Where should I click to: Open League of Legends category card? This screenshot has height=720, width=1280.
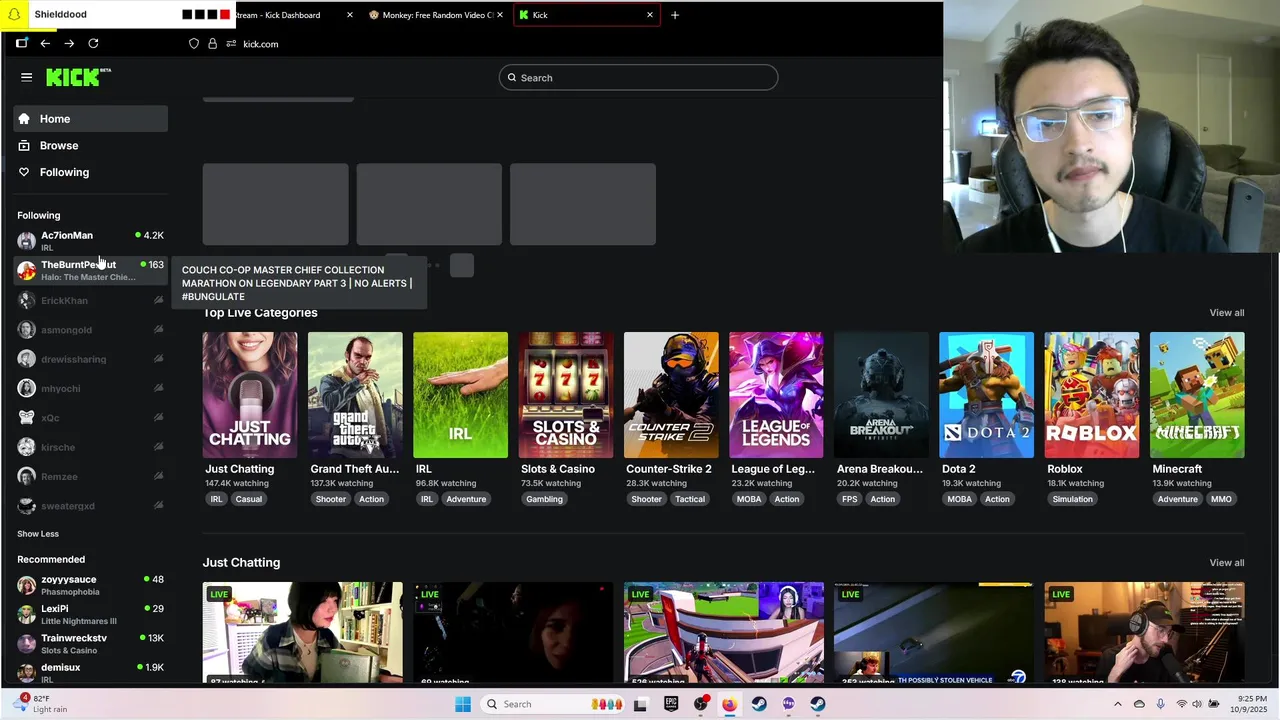(x=776, y=395)
